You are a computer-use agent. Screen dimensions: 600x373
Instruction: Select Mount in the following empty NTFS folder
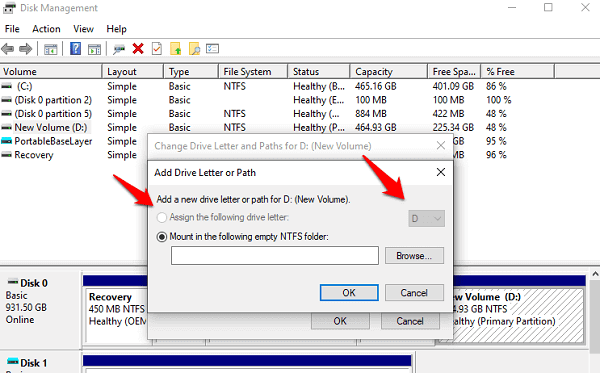tap(162, 237)
